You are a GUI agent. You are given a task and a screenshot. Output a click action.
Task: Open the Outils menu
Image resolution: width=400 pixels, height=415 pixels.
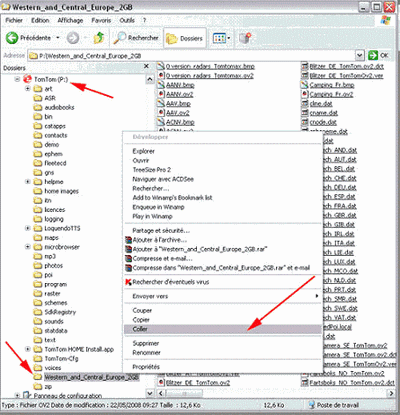click(x=127, y=20)
